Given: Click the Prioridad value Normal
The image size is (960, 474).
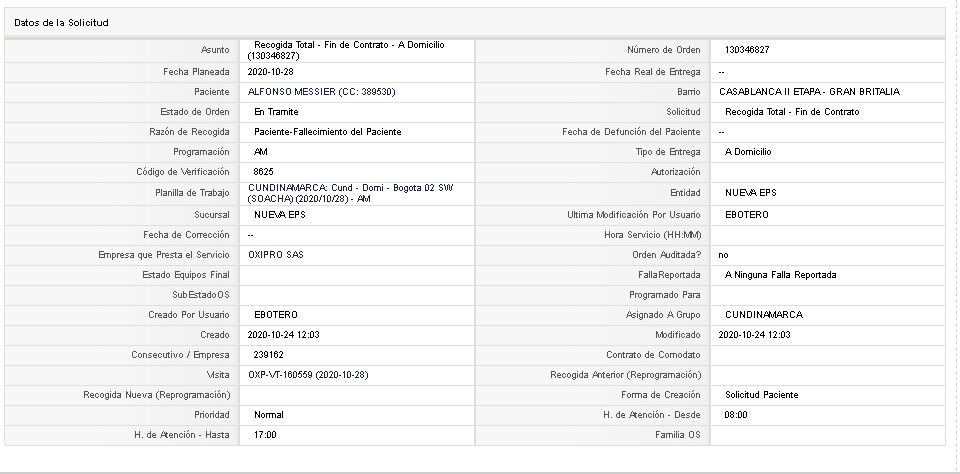Looking at the screenshot, I should point(269,415).
